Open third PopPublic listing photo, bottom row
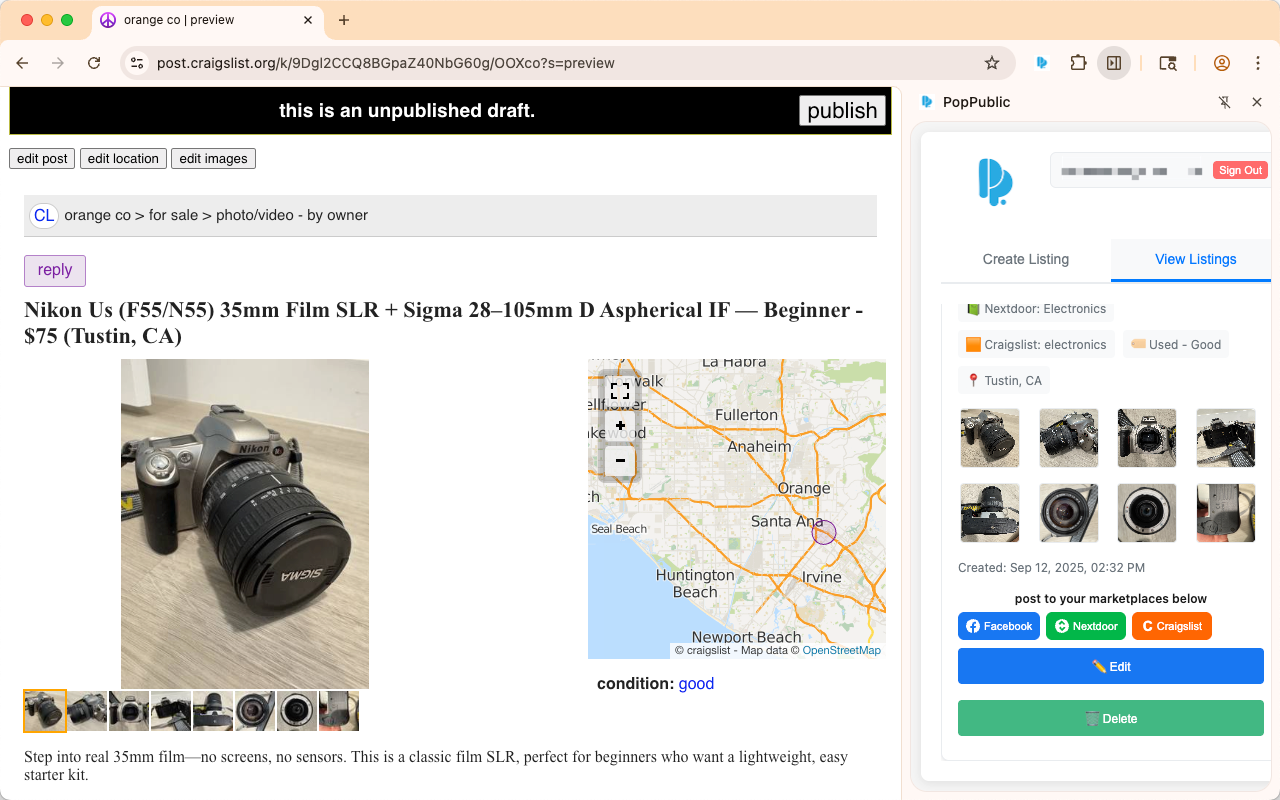 click(1147, 513)
